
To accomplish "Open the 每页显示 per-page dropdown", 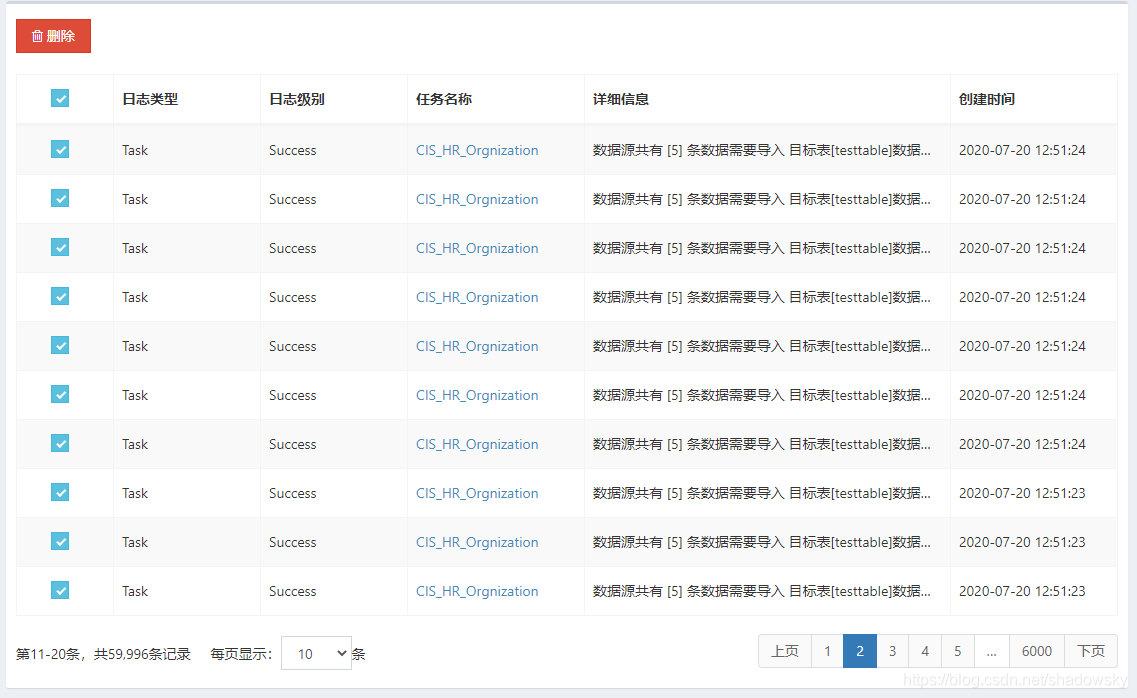I will tap(316, 651).
